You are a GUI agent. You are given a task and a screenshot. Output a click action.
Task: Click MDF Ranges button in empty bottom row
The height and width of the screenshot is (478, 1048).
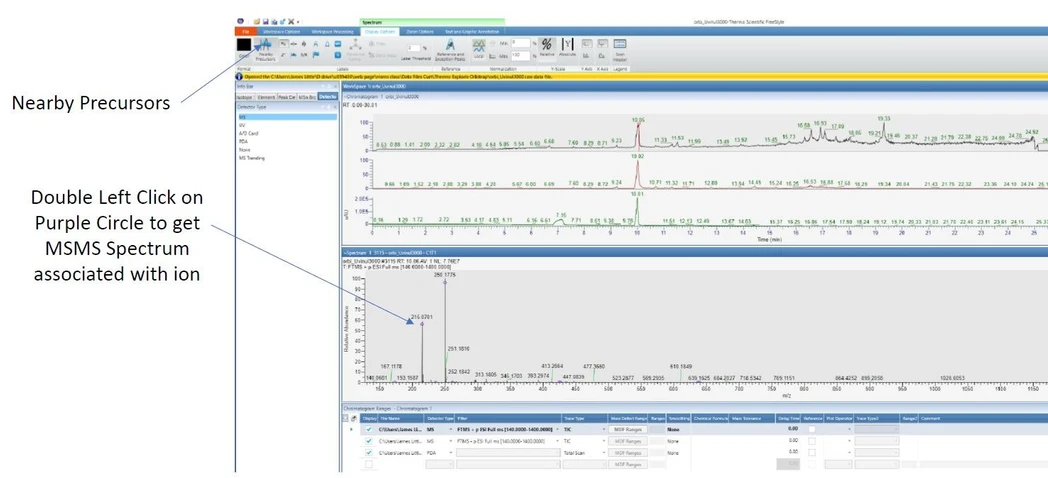628,464
